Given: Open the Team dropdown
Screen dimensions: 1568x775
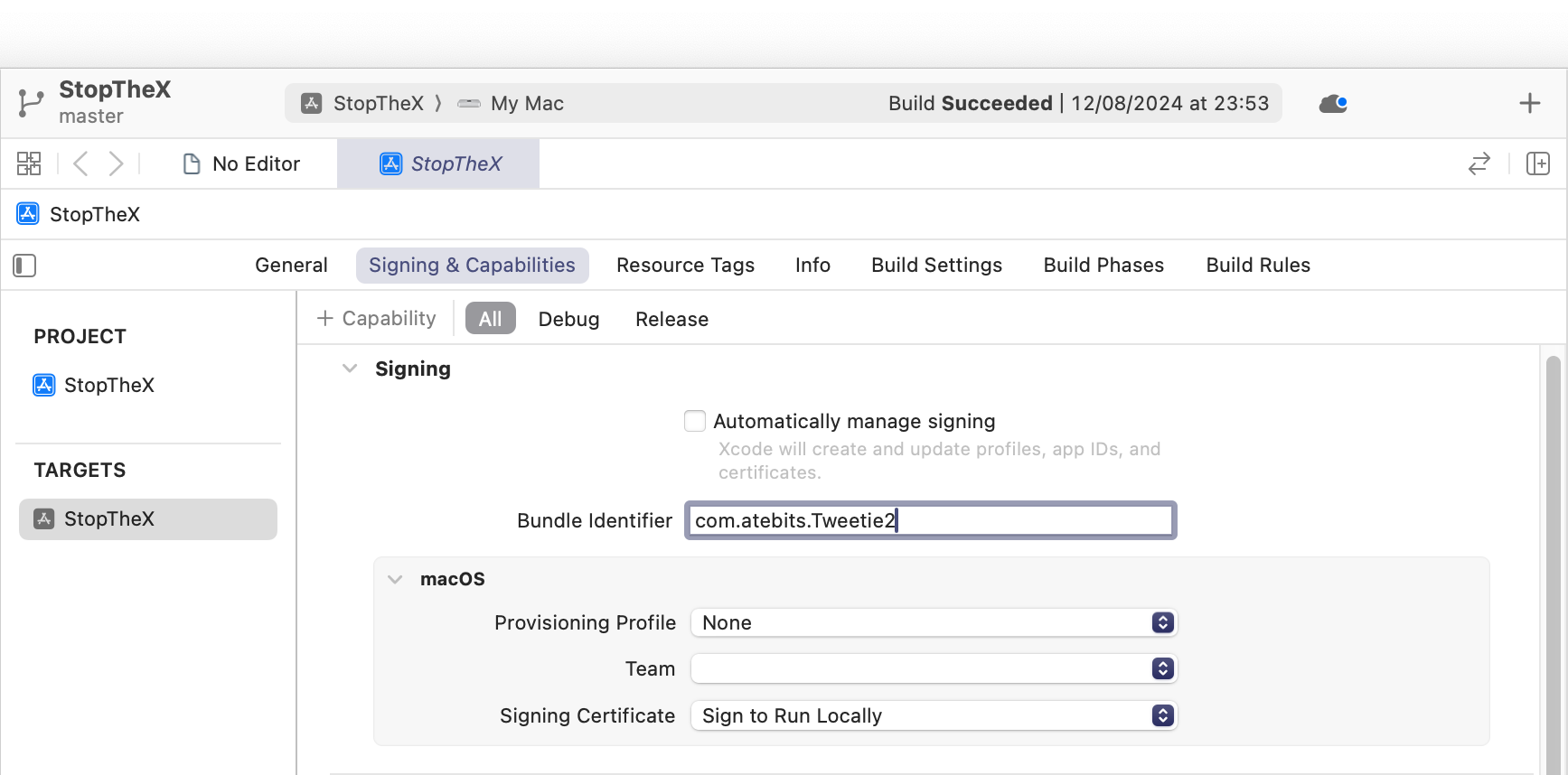Looking at the screenshot, I should pos(934,668).
